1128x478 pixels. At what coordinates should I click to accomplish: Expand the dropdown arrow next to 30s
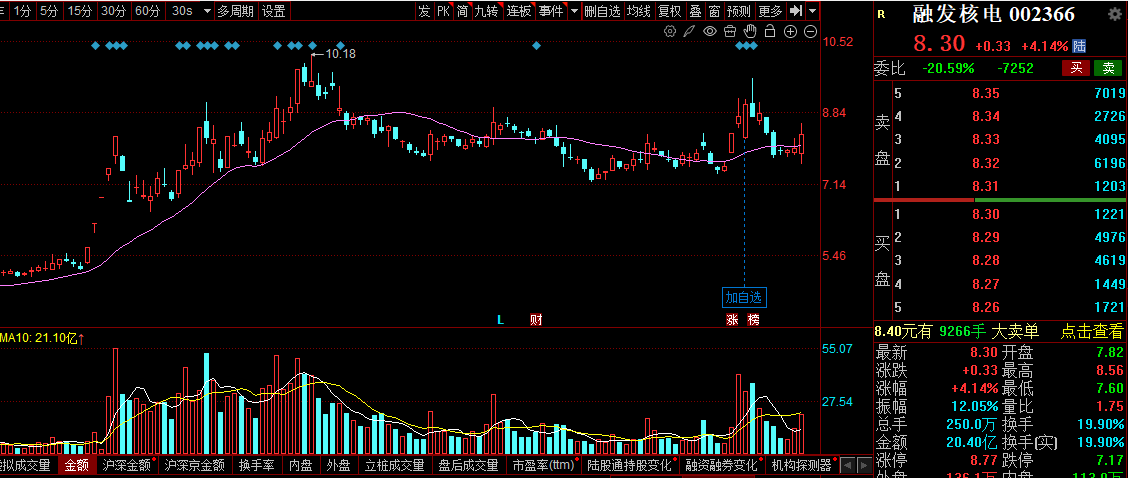pos(206,11)
